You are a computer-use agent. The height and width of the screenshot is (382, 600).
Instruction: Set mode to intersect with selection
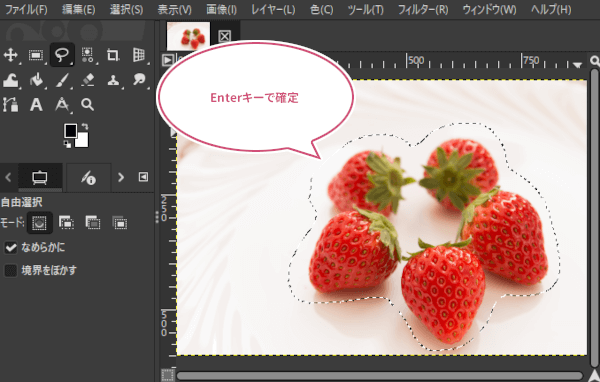120,222
